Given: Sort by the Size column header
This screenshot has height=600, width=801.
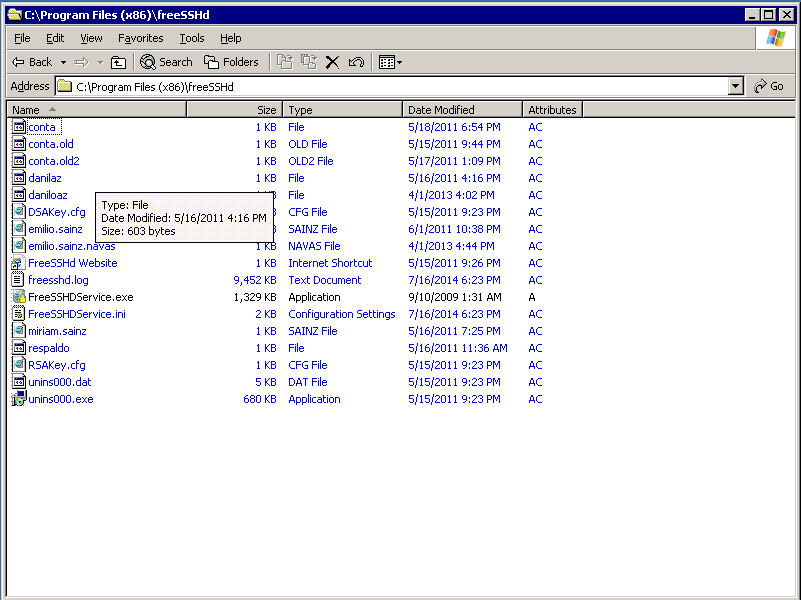Looking at the screenshot, I should tap(234, 110).
